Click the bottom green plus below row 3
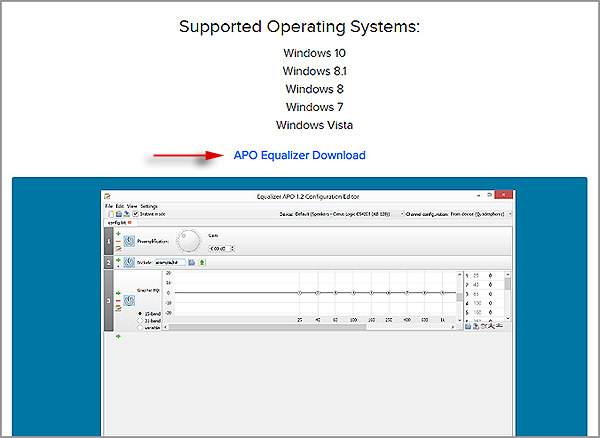600x438 pixels. pos(118,336)
